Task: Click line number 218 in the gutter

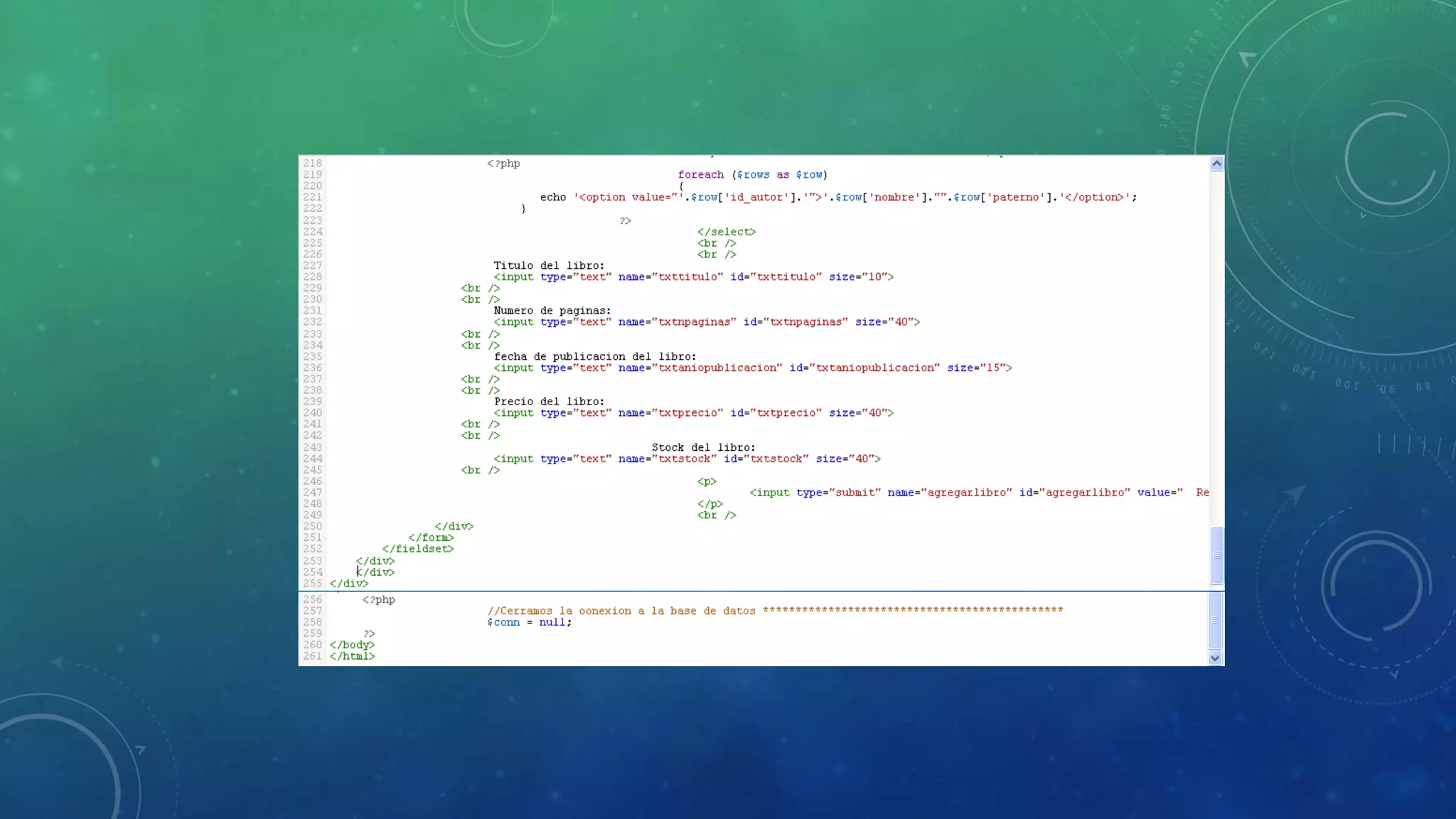Action: coord(312,164)
